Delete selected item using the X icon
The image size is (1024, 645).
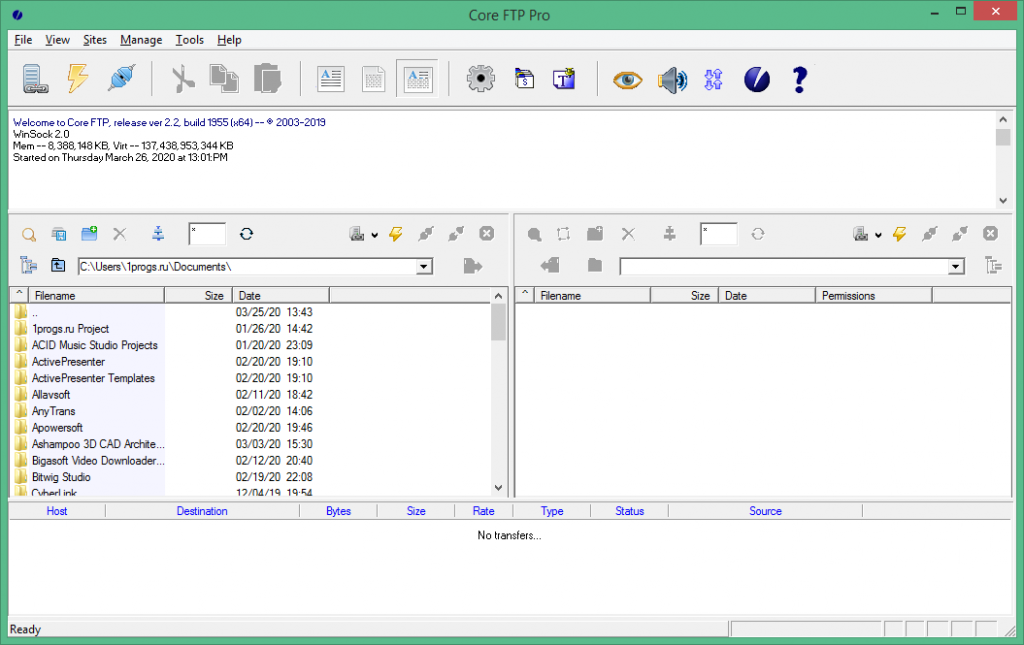tap(119, 233)
